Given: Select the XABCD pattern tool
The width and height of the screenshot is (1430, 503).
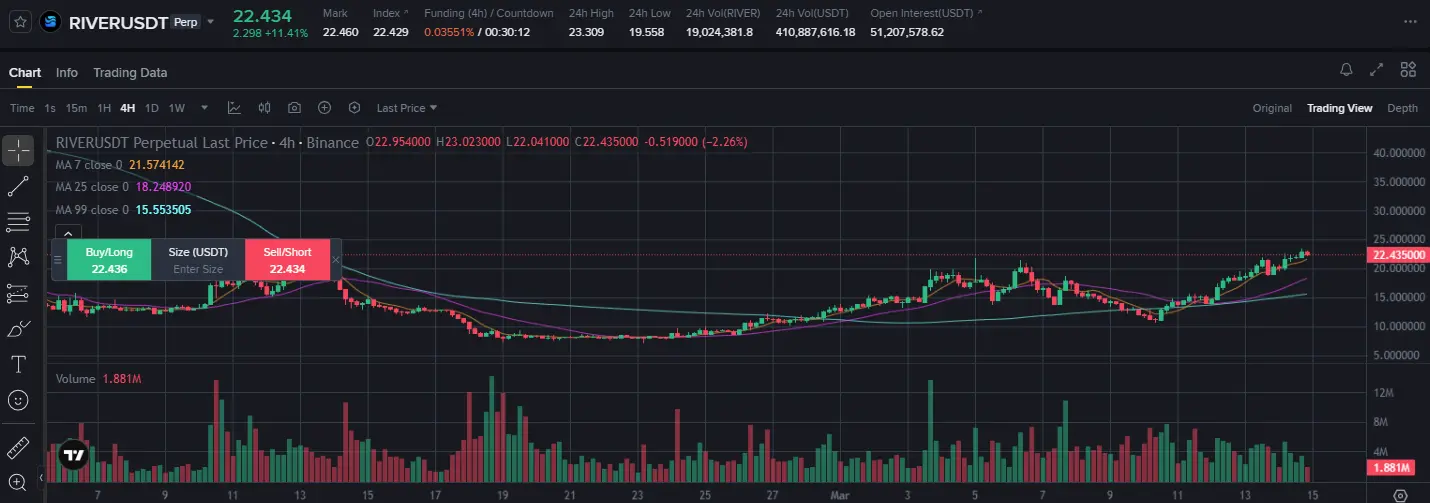Looking at the screenshot, I should pos(18,257).
